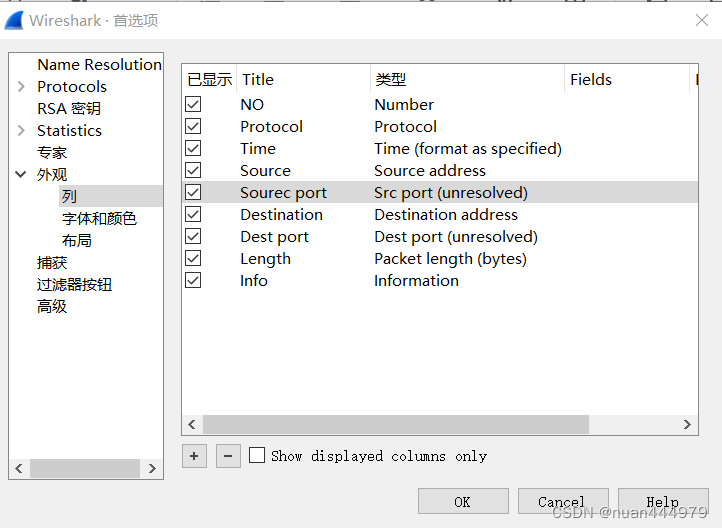722x528 pixels.
Task: Click the column list horizontal scrollbar thumb
Action: [x=396, y=424]
